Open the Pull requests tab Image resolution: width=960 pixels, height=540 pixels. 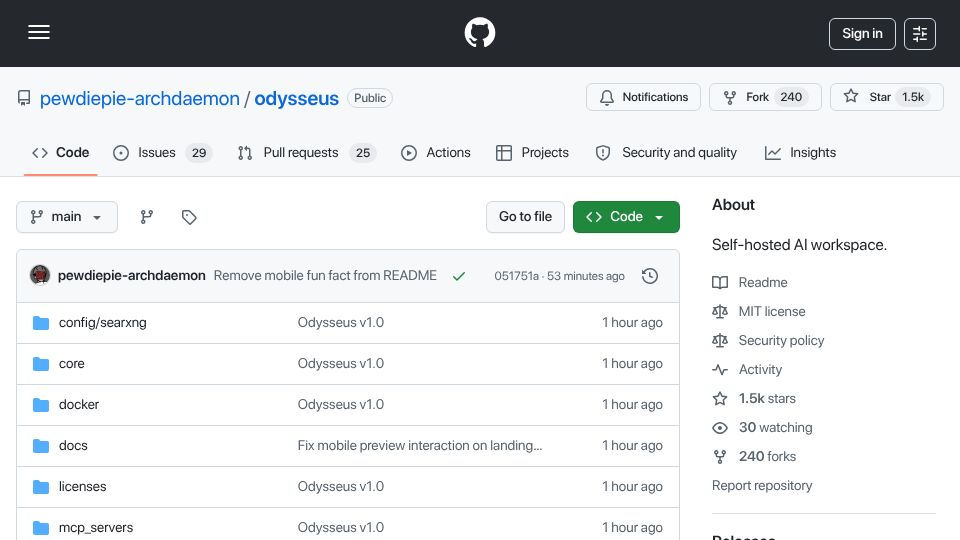tap(307, 153)
